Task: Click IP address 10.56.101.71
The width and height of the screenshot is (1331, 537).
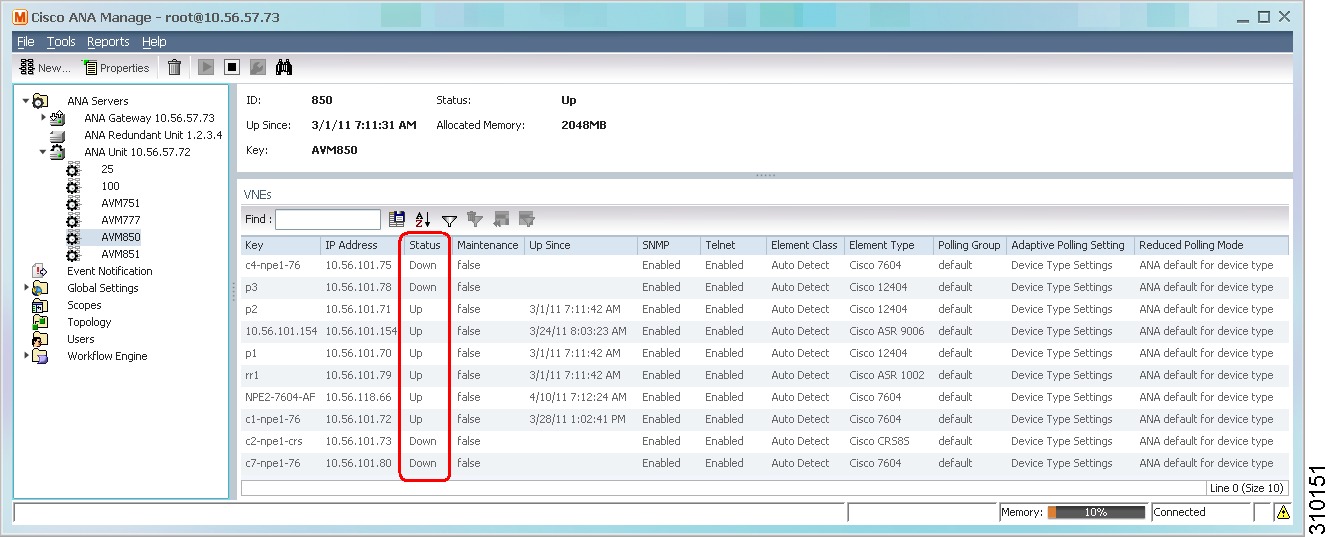Action: (358, 309)
